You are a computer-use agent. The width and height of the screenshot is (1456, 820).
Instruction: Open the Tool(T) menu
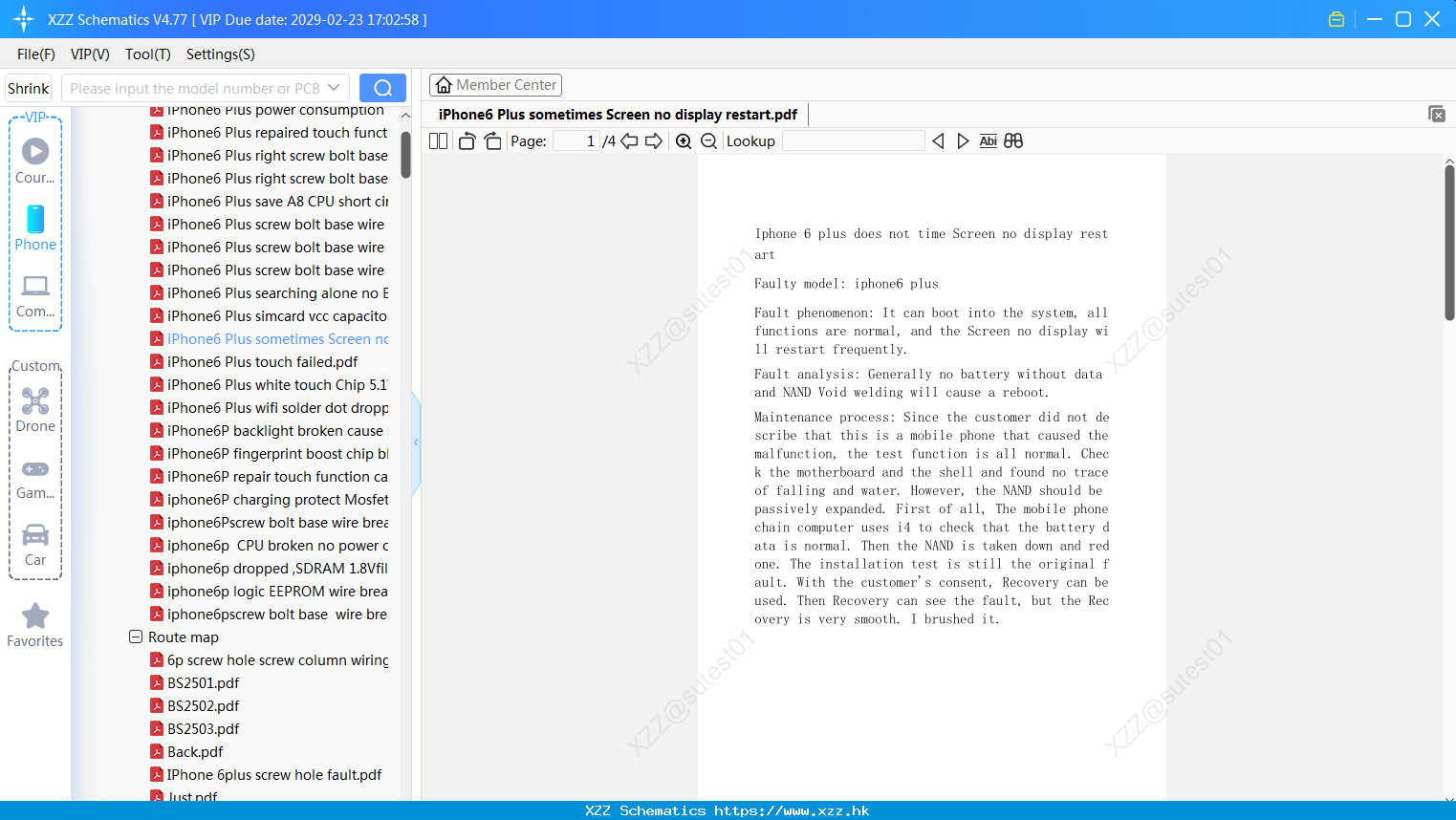[148, 54]
